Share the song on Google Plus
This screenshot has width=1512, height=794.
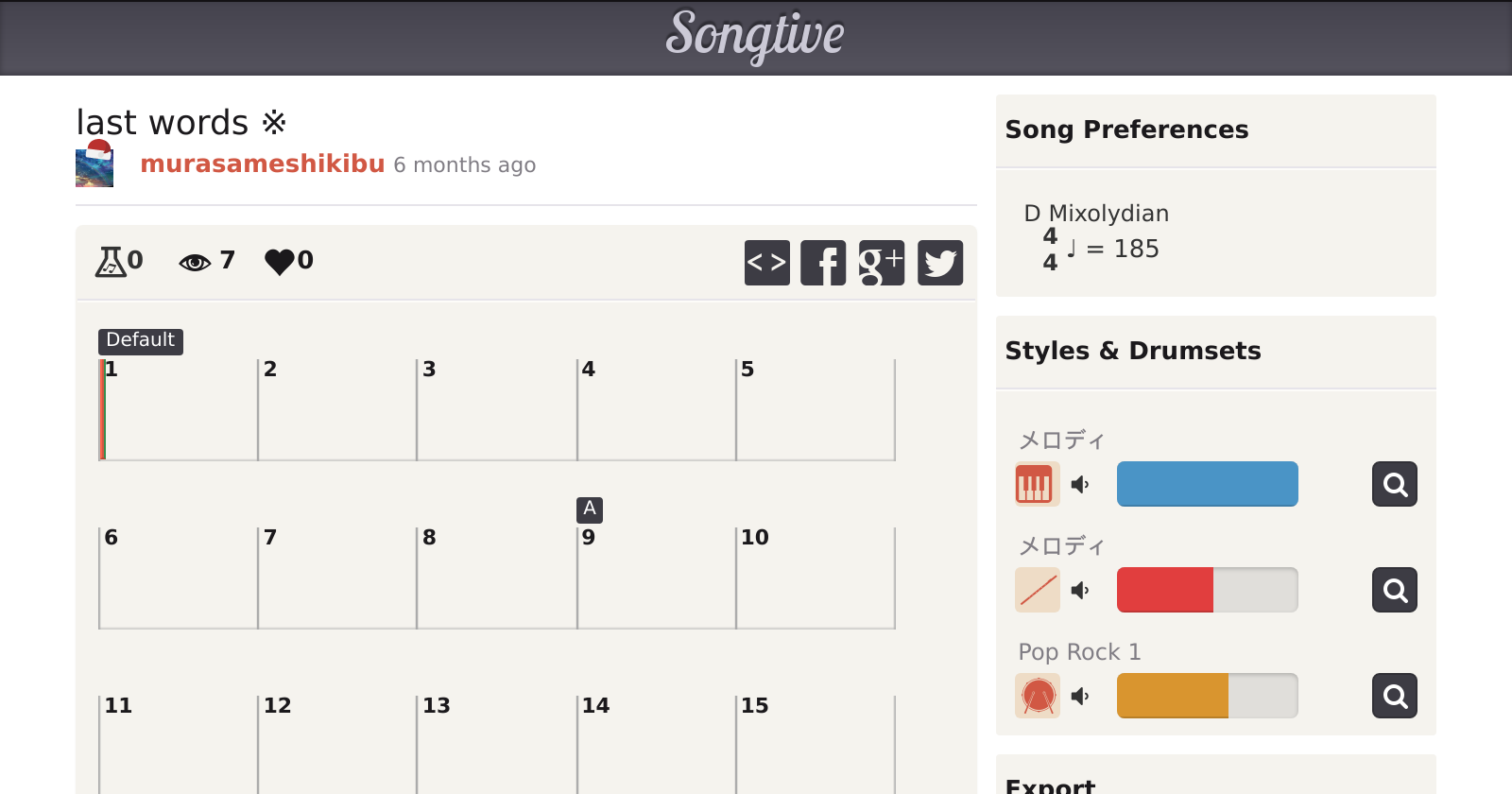pos(881,263)
